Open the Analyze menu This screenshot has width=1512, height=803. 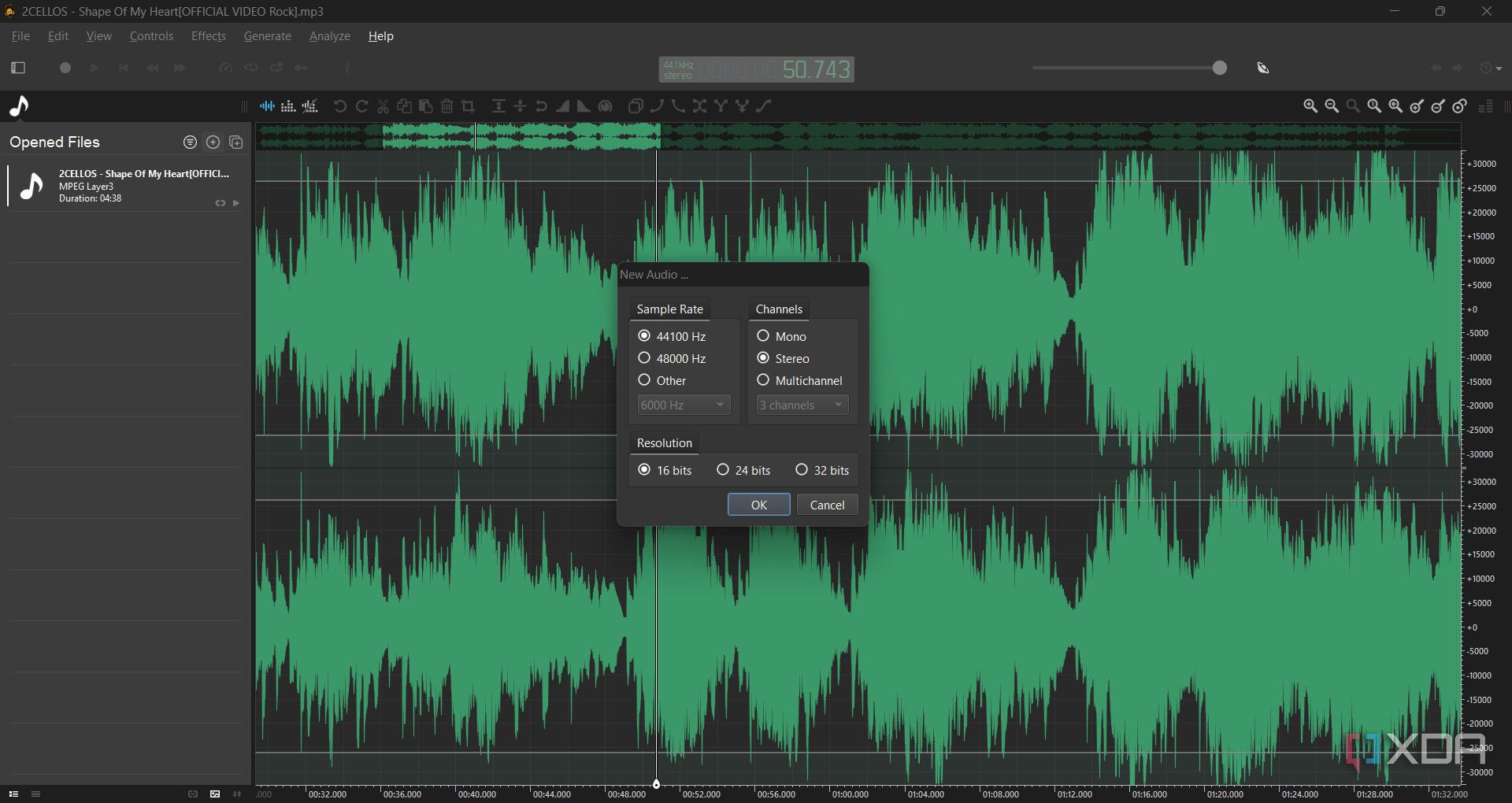[x=330, y=36]
